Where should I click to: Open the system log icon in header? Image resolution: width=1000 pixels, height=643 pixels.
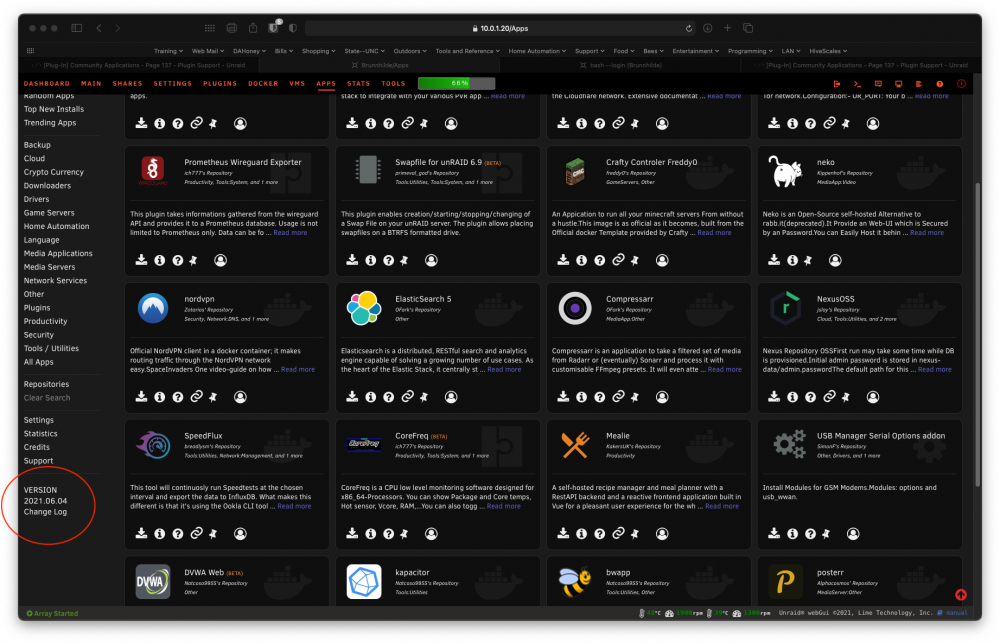pos(919,84)
